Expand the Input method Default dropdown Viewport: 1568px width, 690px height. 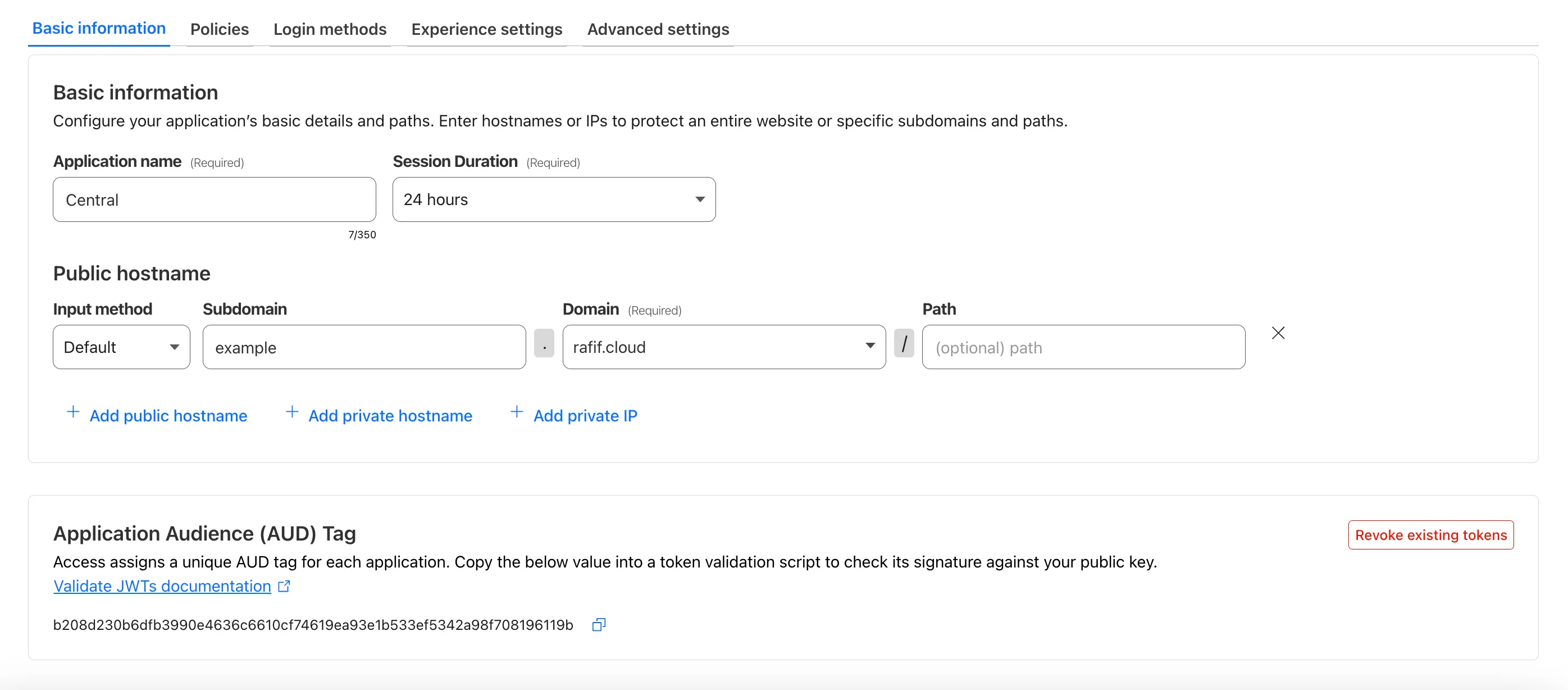[x=121, y=347]
